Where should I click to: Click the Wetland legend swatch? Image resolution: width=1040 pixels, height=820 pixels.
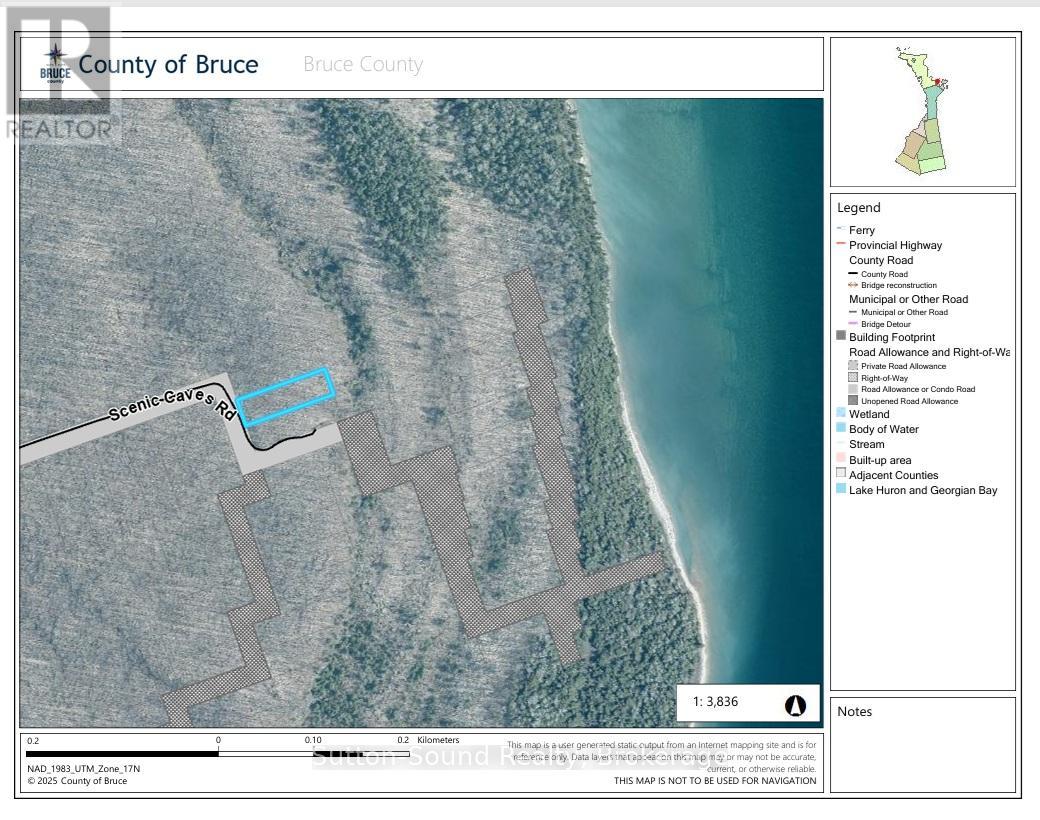[x=841, y=414]
